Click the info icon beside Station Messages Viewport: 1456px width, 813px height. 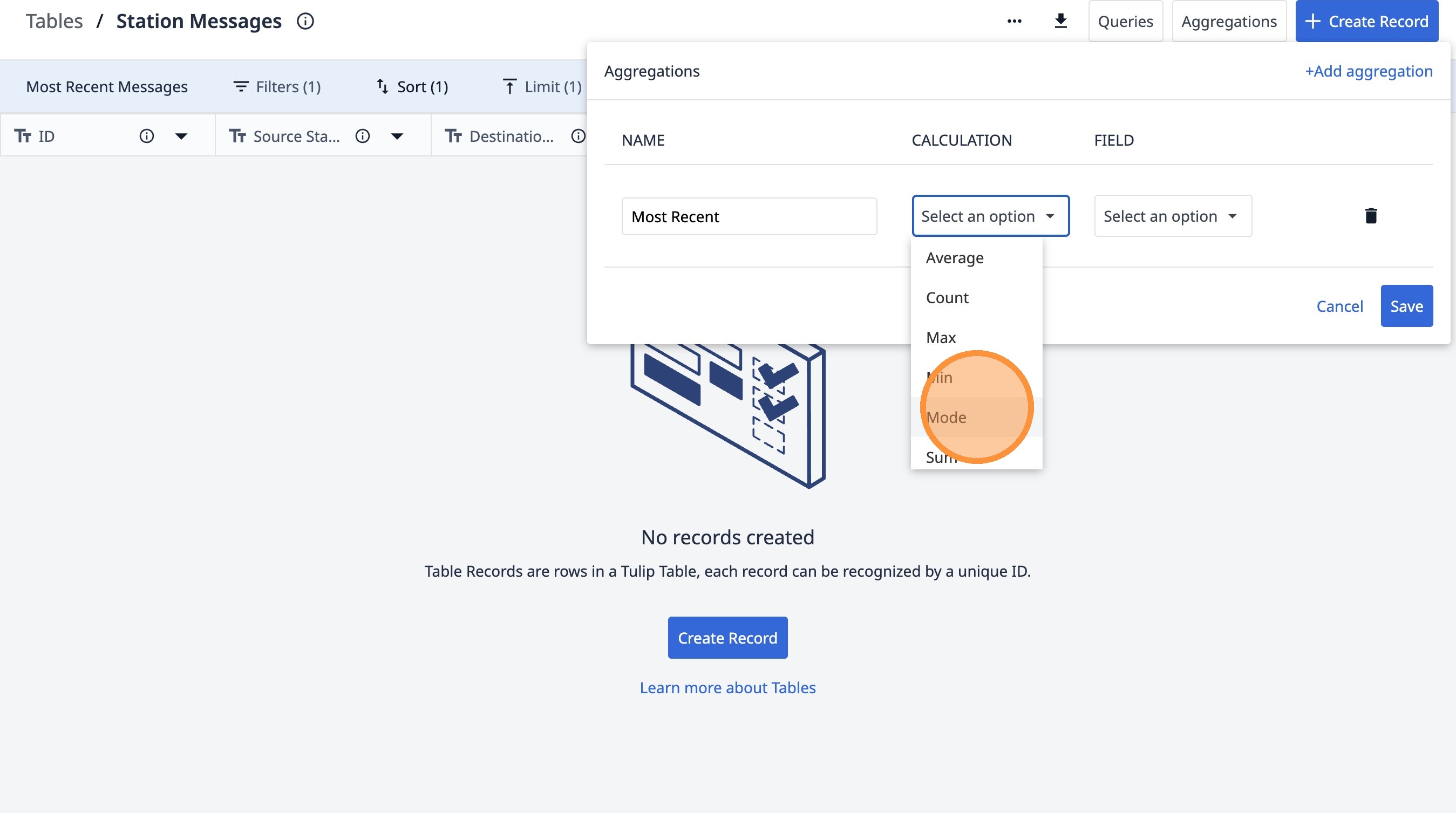(x=305, y=22)
